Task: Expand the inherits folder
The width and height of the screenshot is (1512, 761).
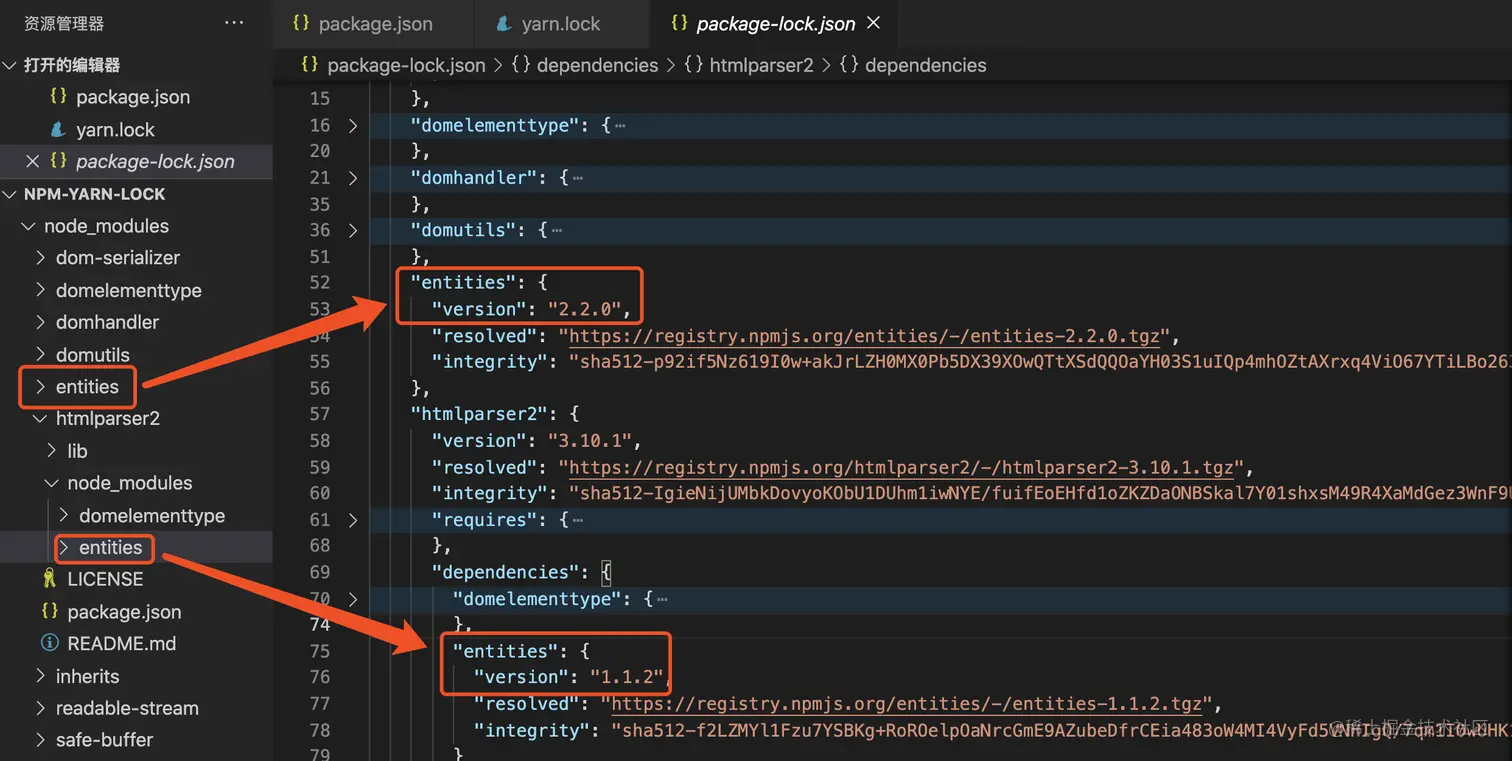Action: coord(40,676)
